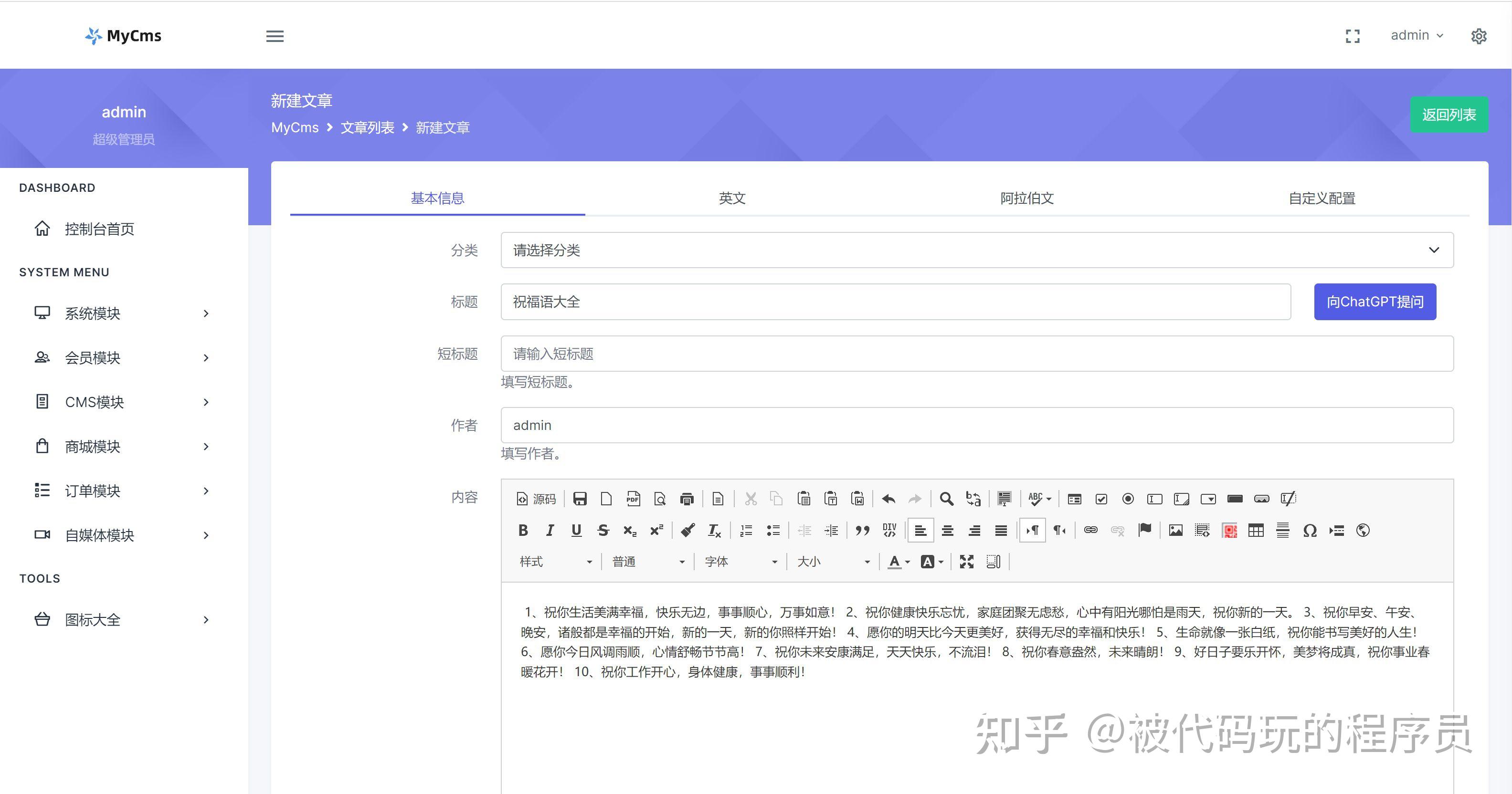Insert special character with Omega icon

pyautogui.click(x=1309, y=530)
